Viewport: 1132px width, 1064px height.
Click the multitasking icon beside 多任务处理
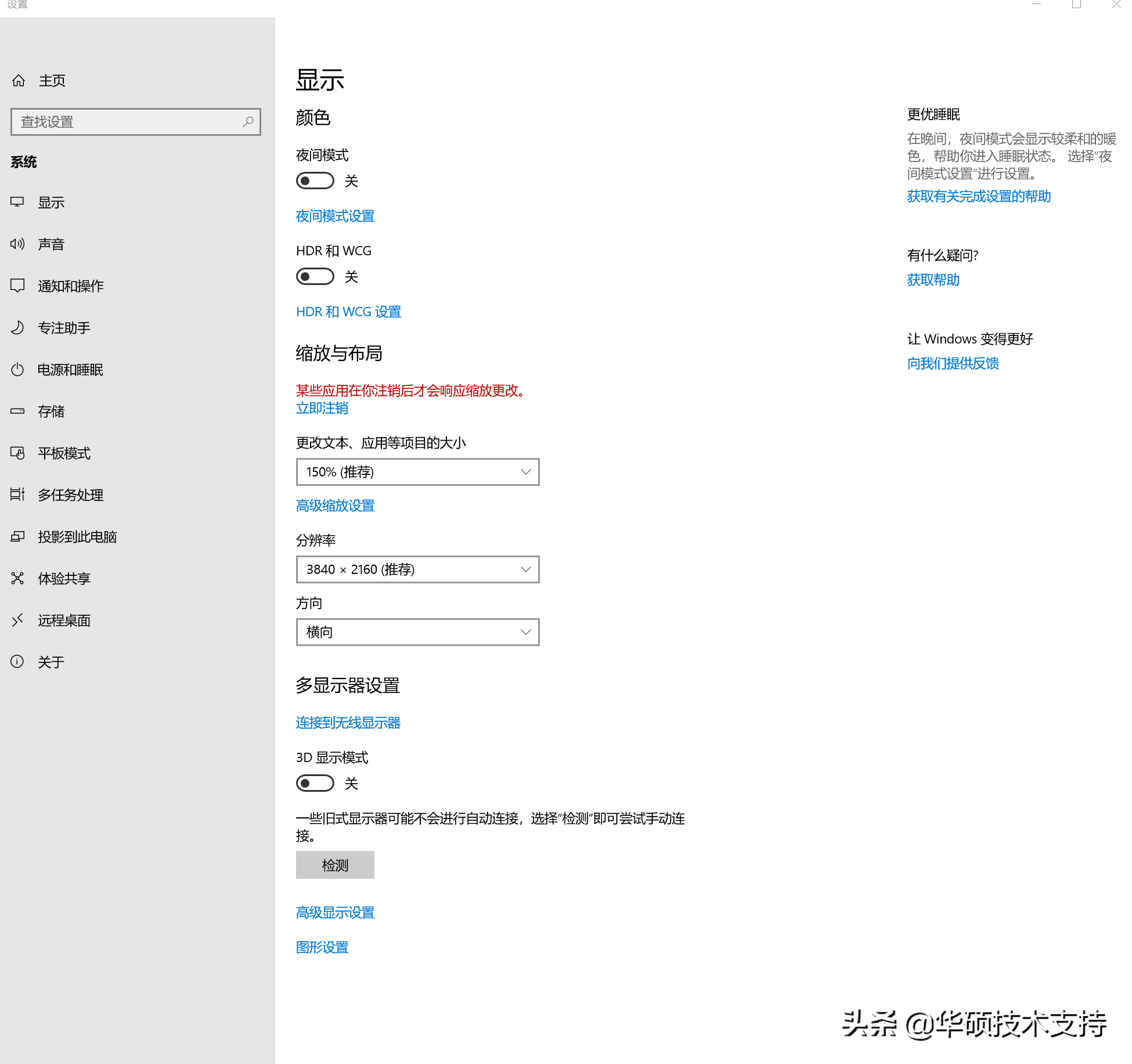pos(17,495)
